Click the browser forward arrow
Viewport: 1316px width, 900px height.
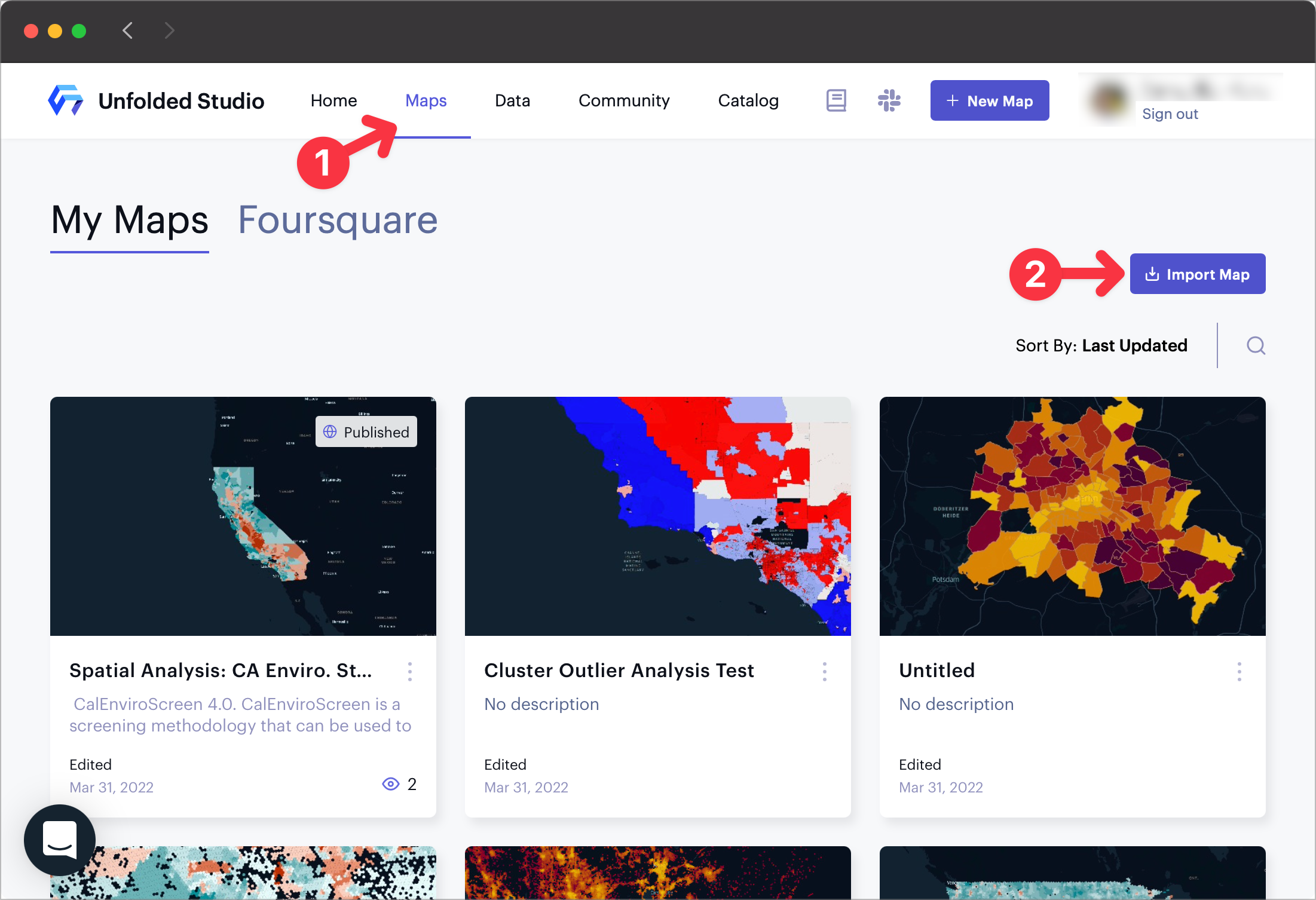click(169, 30)
